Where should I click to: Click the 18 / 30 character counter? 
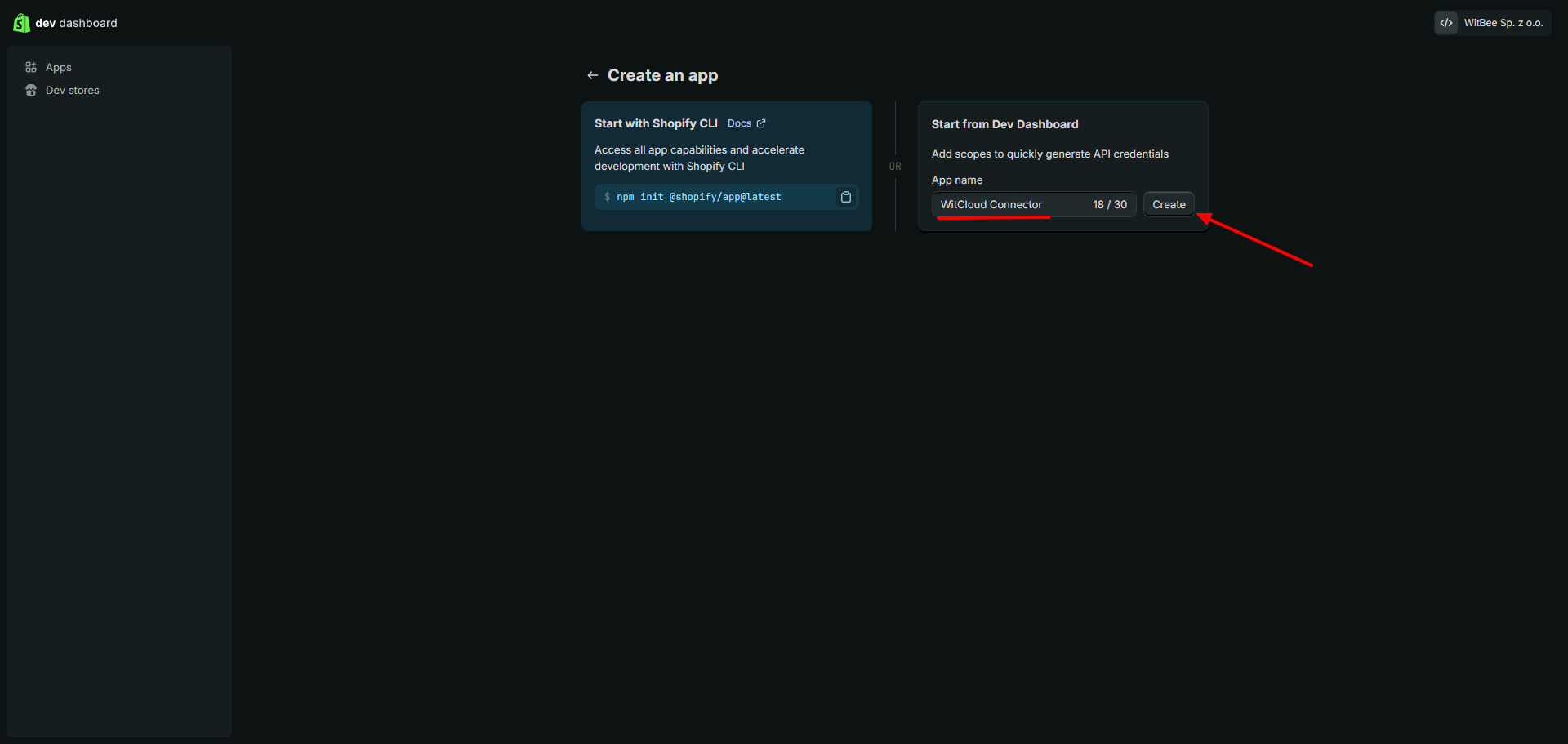1110,204
